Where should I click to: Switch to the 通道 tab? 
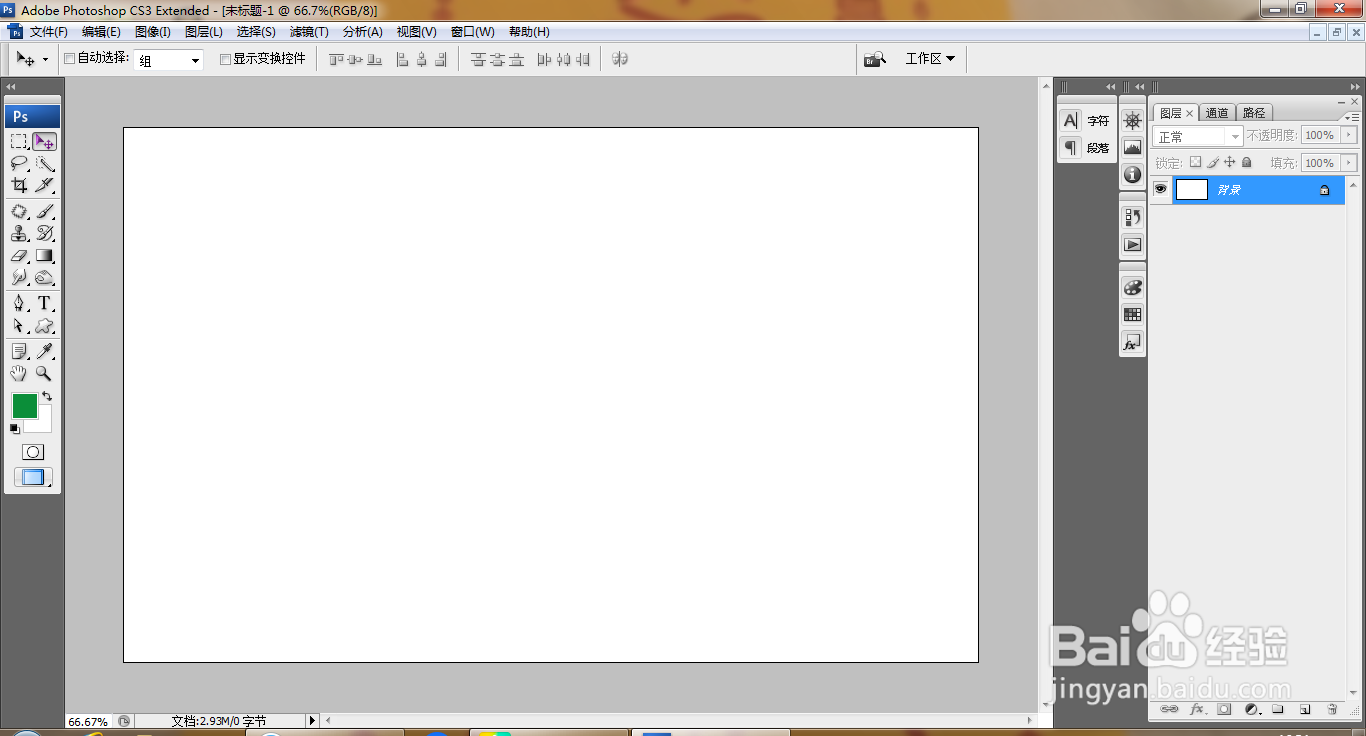1217,113
